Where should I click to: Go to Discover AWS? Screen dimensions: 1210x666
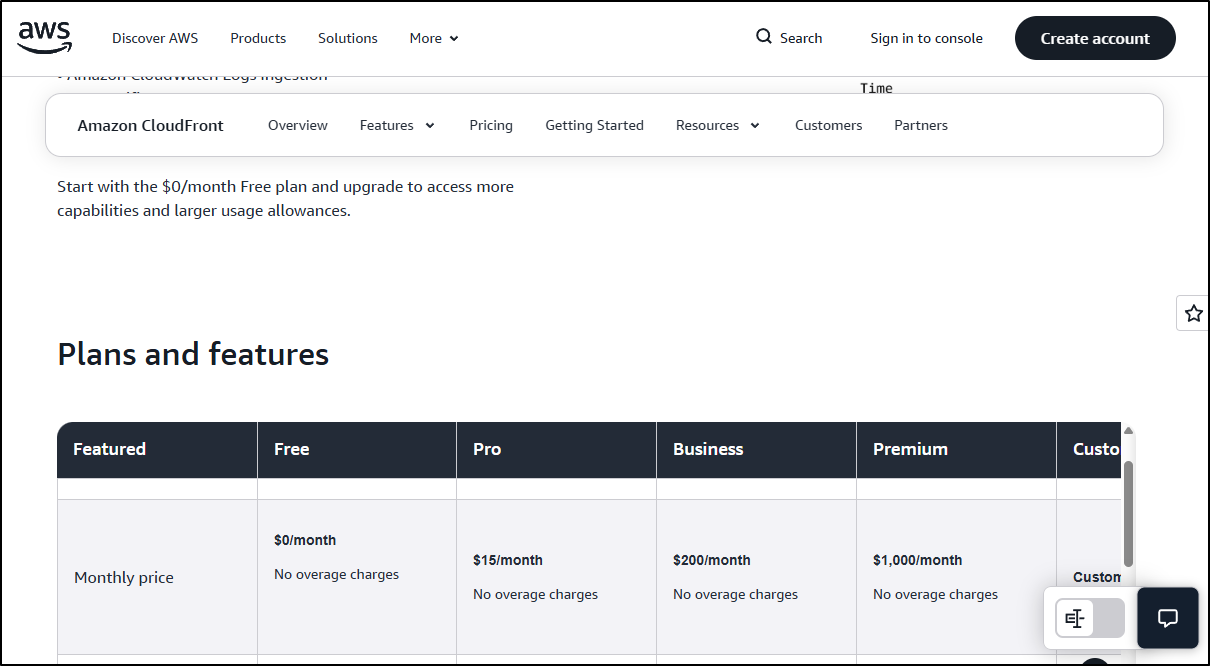[x=155, y=38]
